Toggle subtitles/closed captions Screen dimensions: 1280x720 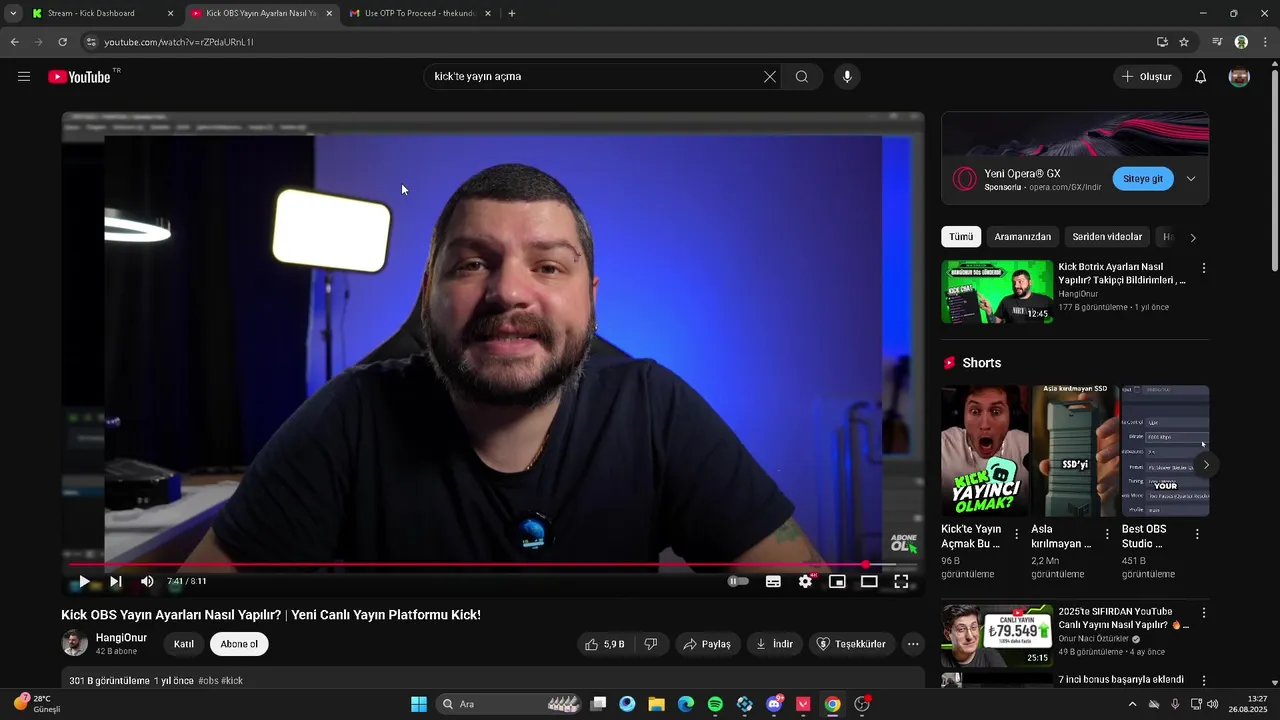(773, 581)
